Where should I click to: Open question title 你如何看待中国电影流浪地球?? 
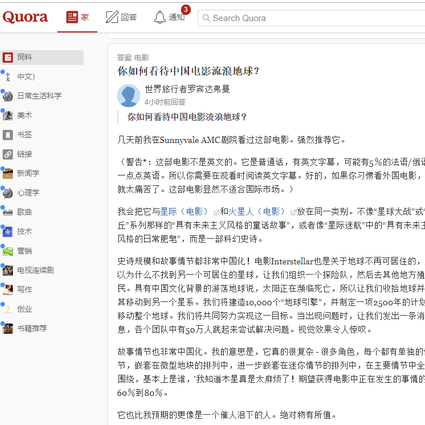188,71
